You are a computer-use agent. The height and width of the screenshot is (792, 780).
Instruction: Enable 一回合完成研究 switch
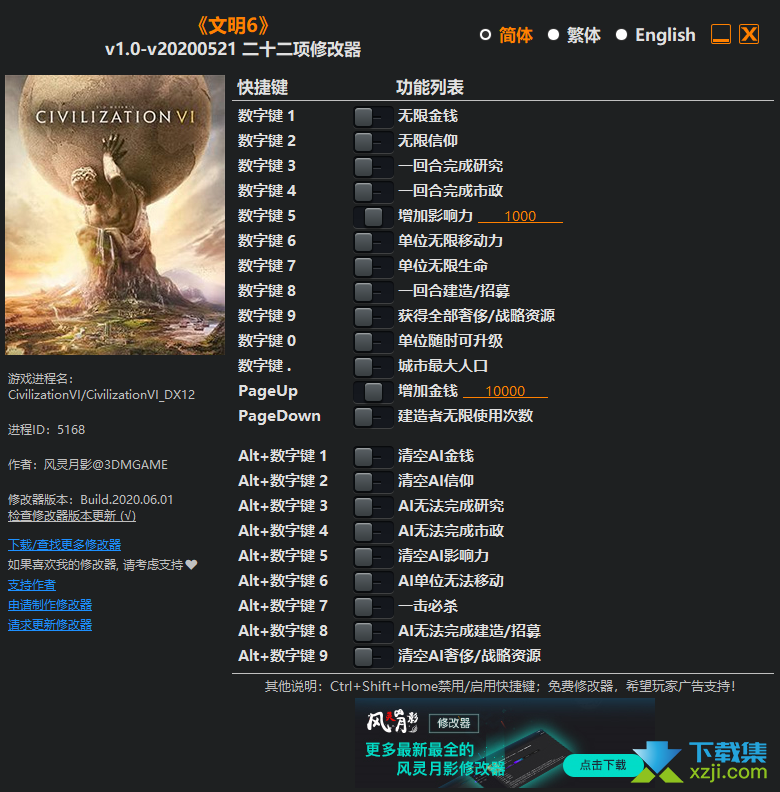click(373, 167)
